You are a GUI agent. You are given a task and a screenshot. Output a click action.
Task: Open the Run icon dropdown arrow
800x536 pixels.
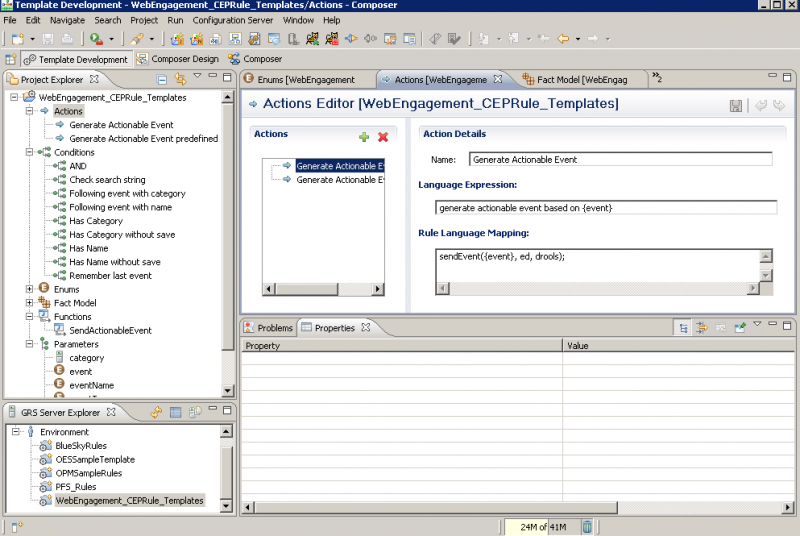click(111, 39)
